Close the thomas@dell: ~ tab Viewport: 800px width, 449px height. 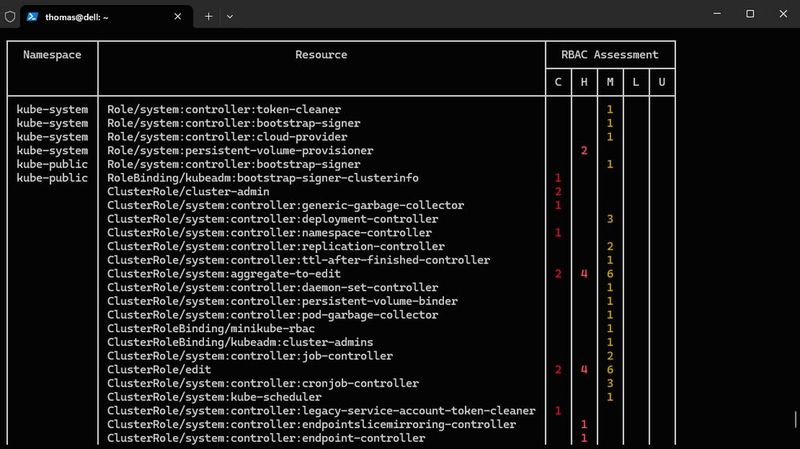pos(178,17)
